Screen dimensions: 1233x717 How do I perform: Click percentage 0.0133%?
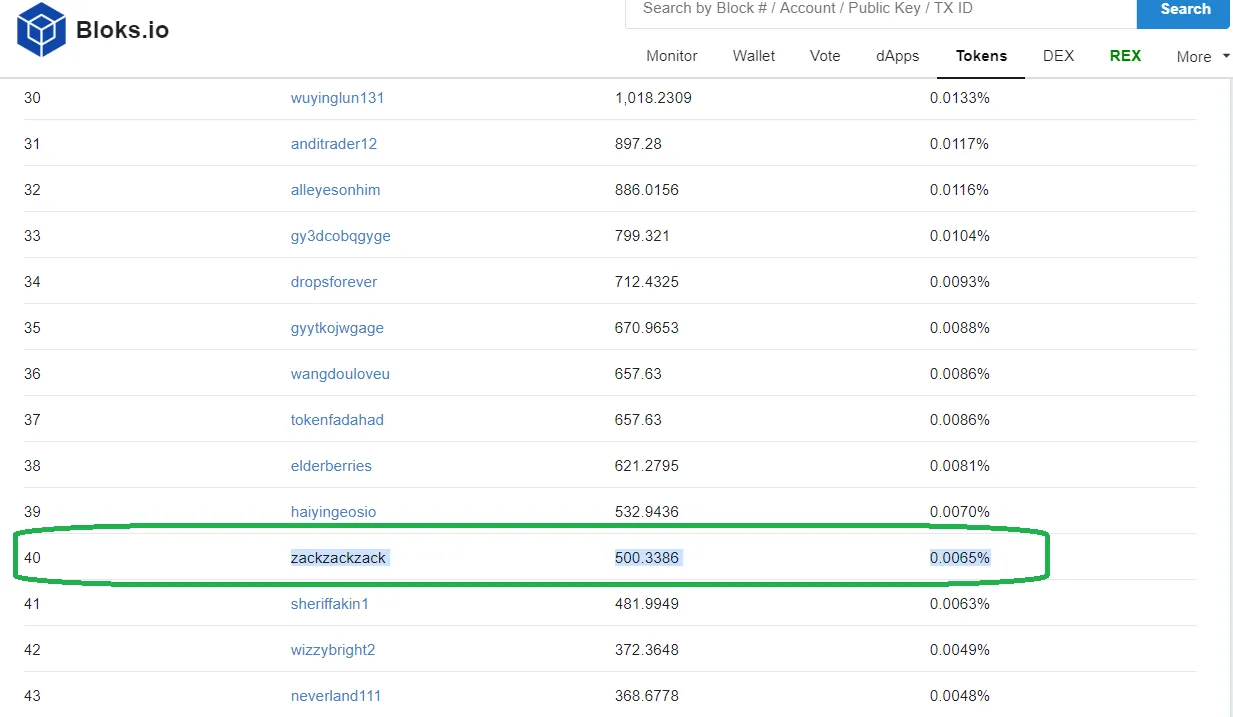coord(960,98)
